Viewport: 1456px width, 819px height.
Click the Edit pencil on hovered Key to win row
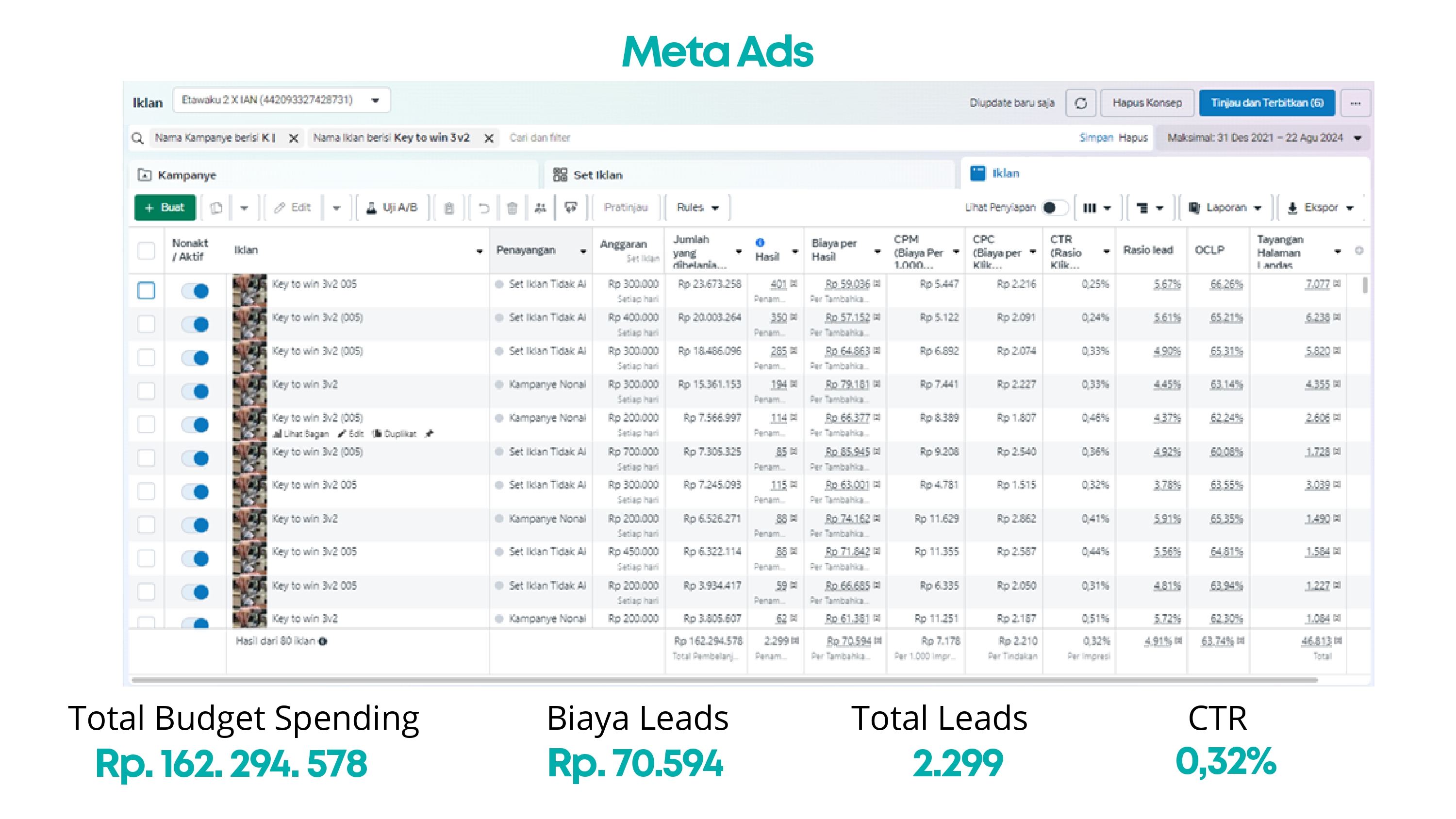pyautogui.click(x=341, y=434)
